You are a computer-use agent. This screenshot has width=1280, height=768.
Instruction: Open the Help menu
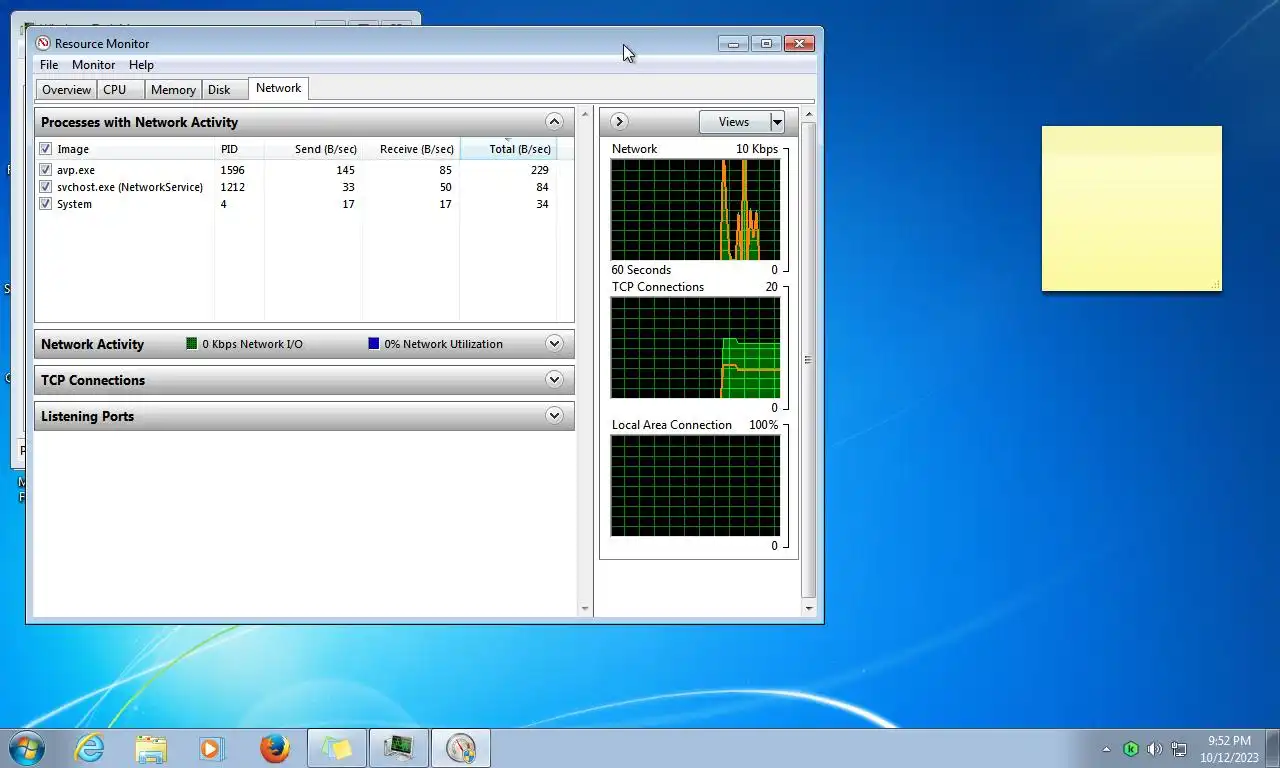(x=141, y=65)
